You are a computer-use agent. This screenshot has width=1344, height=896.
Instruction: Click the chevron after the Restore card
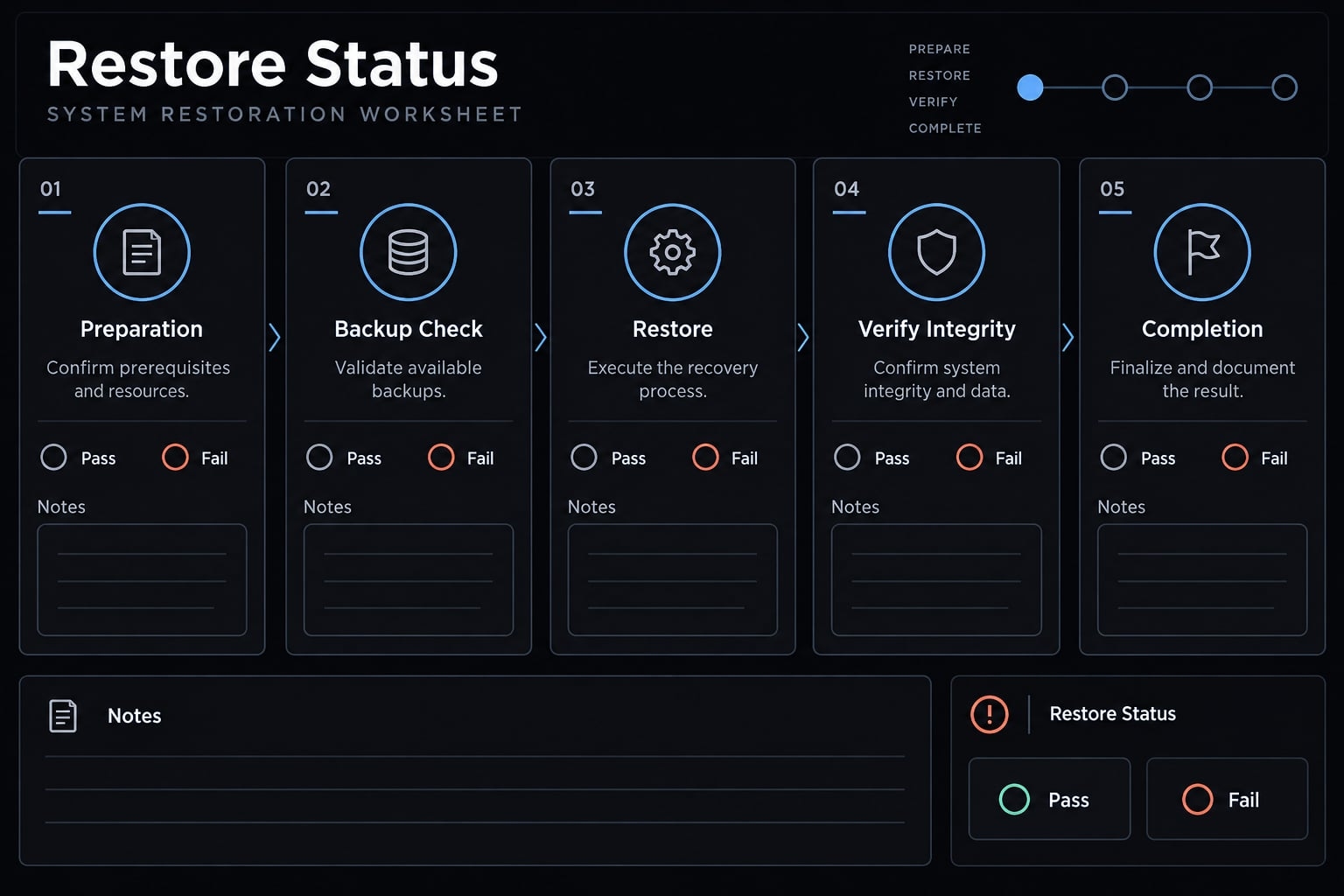click(803, 337)
